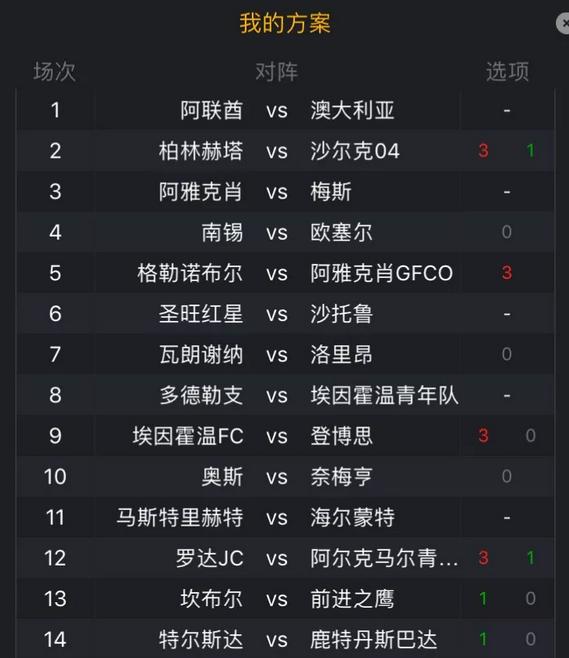Click the 选项 column header
Viewport: 569px width, 658px height.
(x=507, y=72)
